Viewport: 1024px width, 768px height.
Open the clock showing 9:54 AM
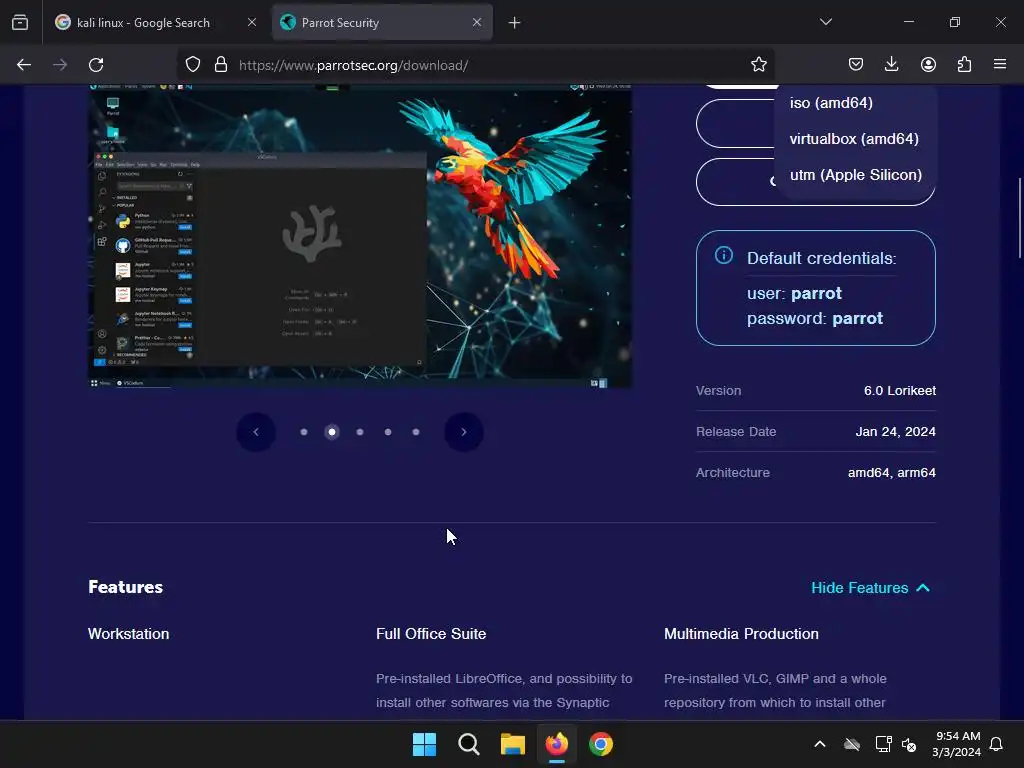coord(957,744)
